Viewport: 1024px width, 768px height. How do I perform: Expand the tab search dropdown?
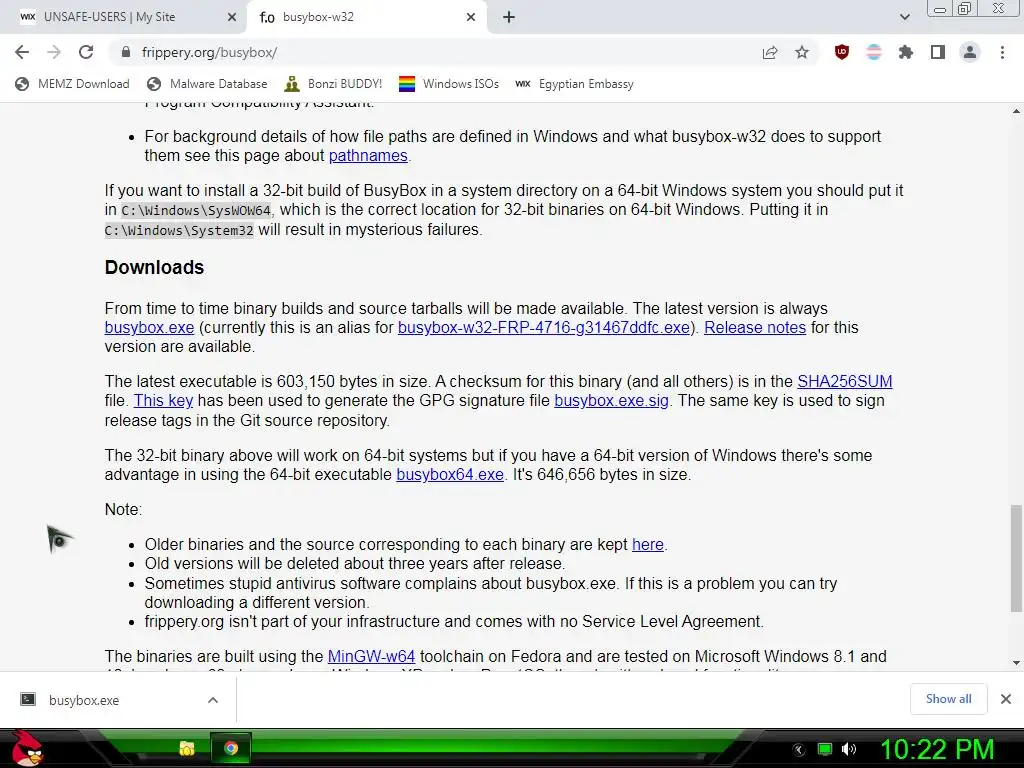pyautogui.click(x=904, y=17)
